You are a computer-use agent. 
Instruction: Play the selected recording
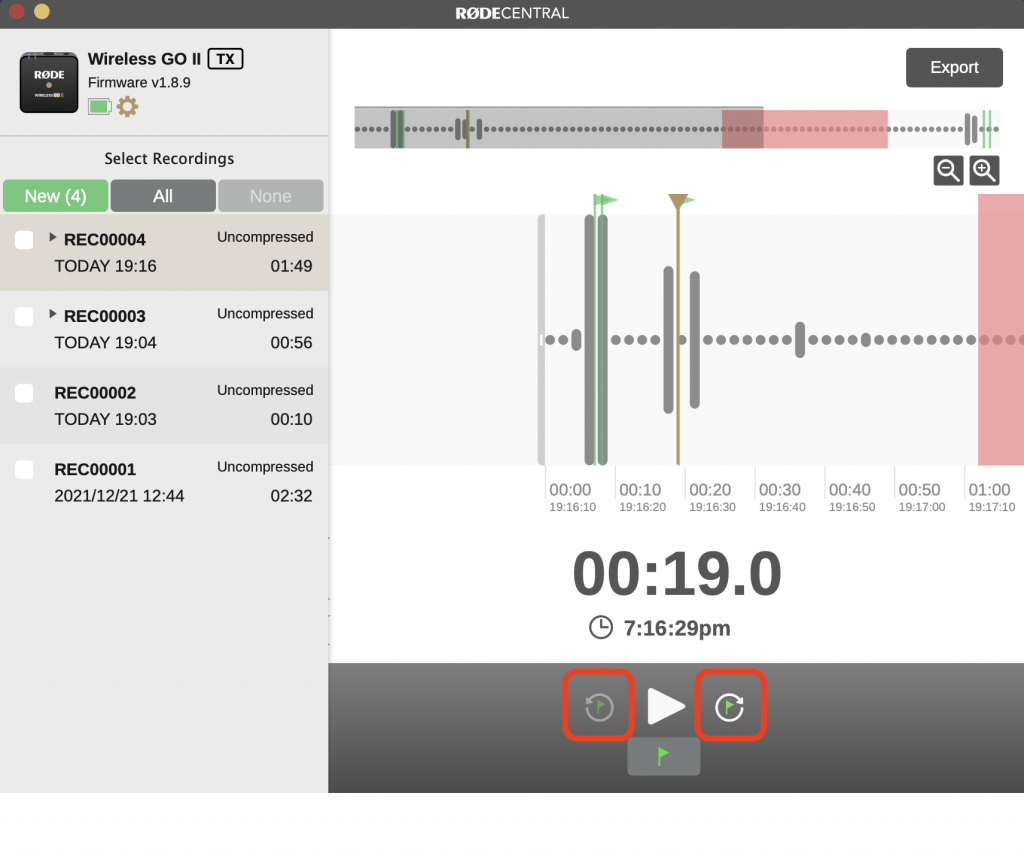pyautogui.click(x=665, y=706)
